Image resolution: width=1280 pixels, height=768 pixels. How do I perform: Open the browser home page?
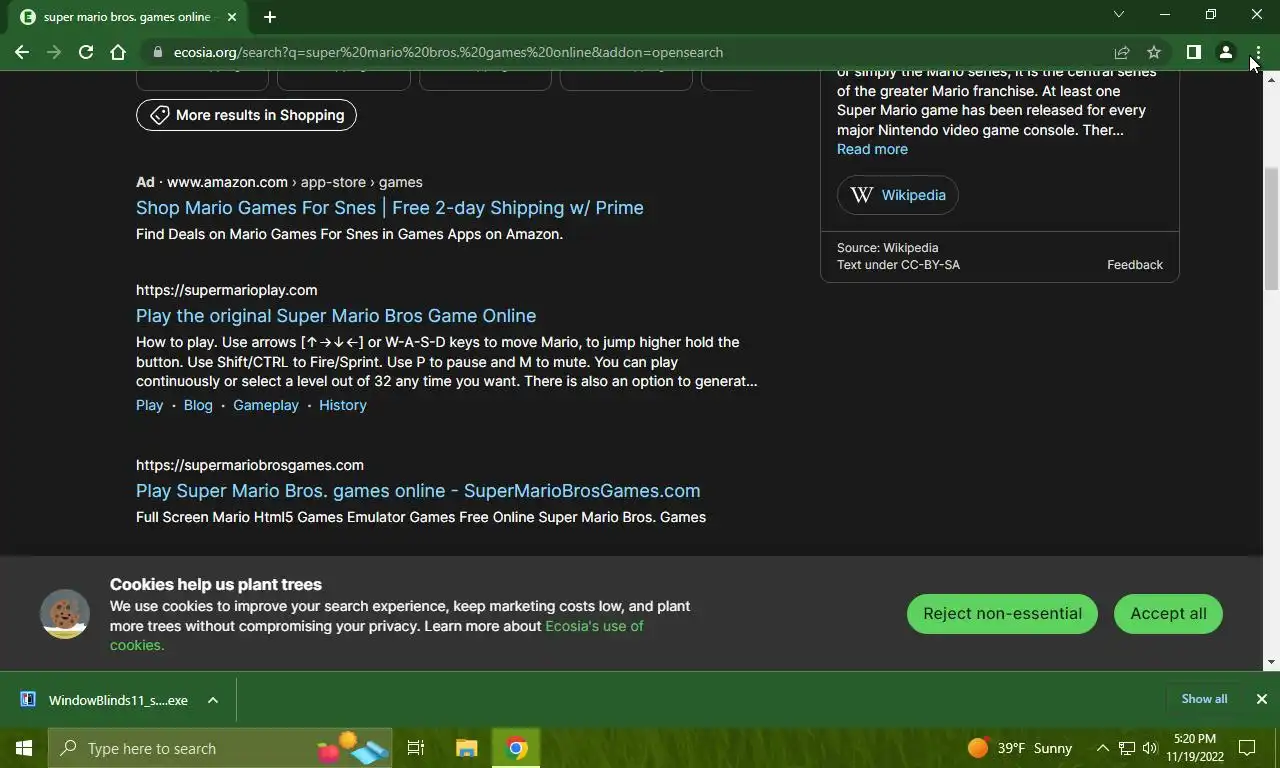pyautogui.click(x=118, y=52)
